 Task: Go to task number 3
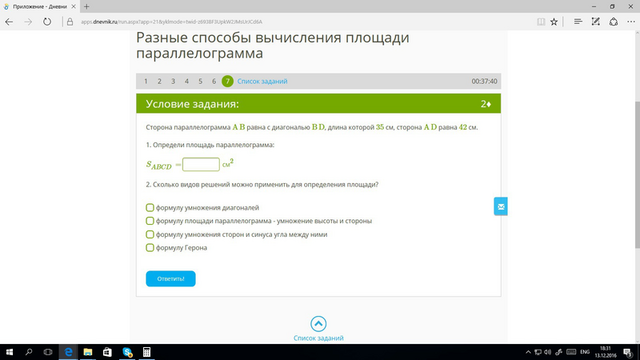(173, 81)
